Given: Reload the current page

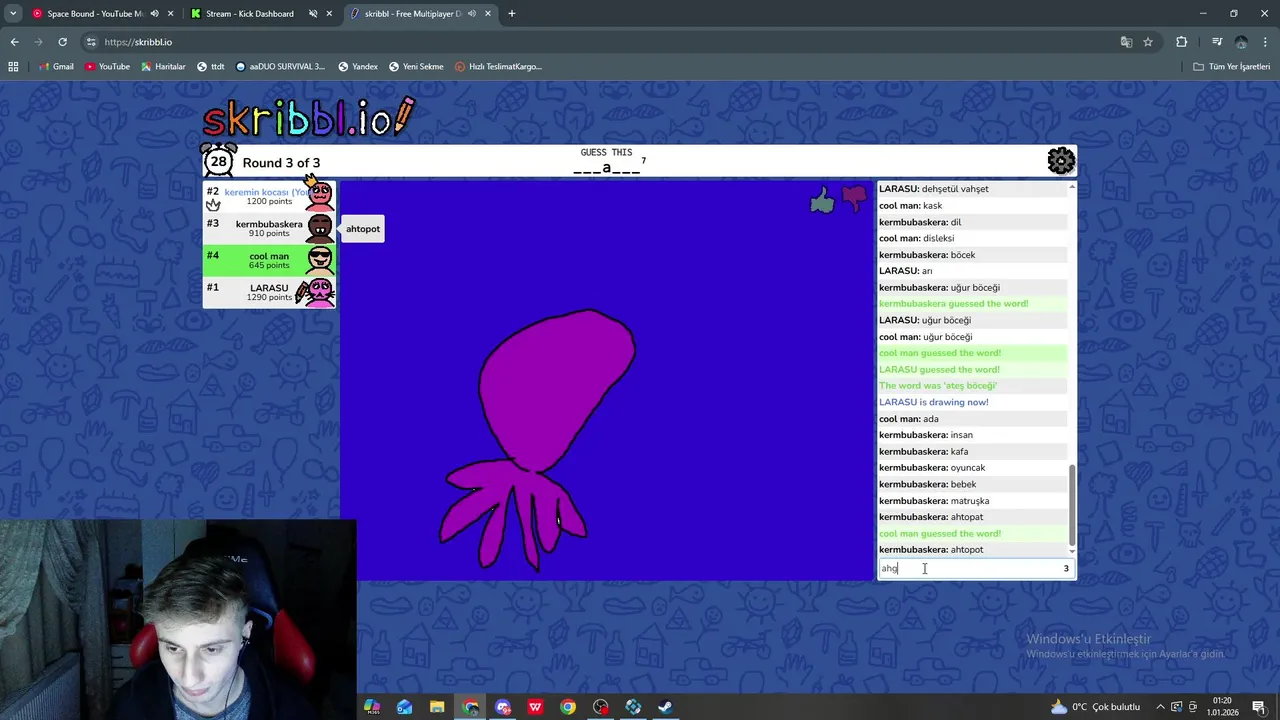Looking at the screenshot, I should [62, 42].
